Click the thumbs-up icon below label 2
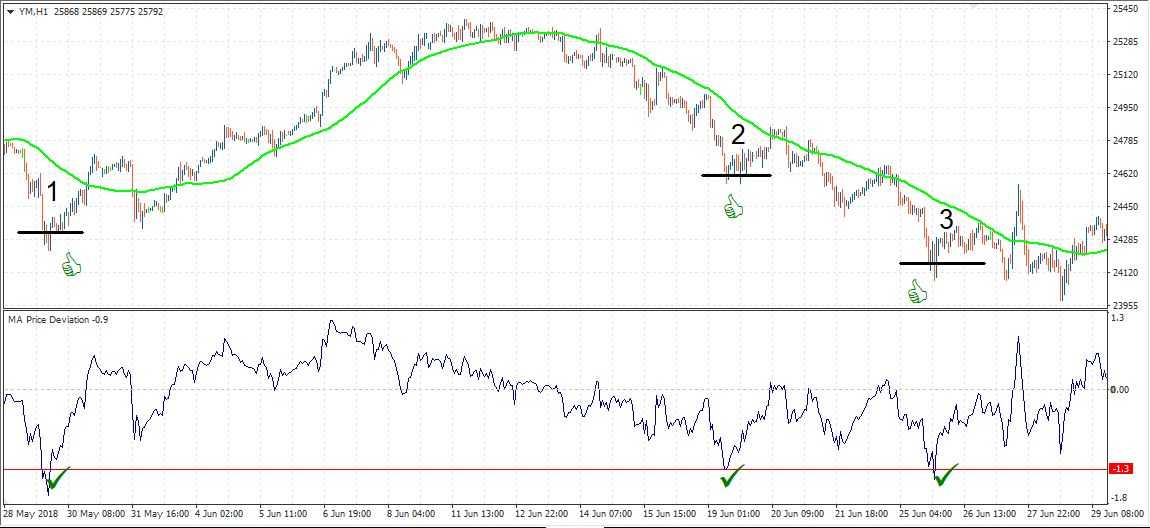Screen dimensions: 1150x528 pyautogui.click(x=734, y=207)
